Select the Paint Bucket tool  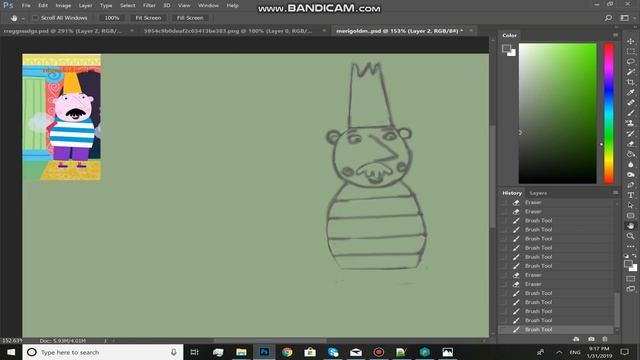click(x=631, y=154)
